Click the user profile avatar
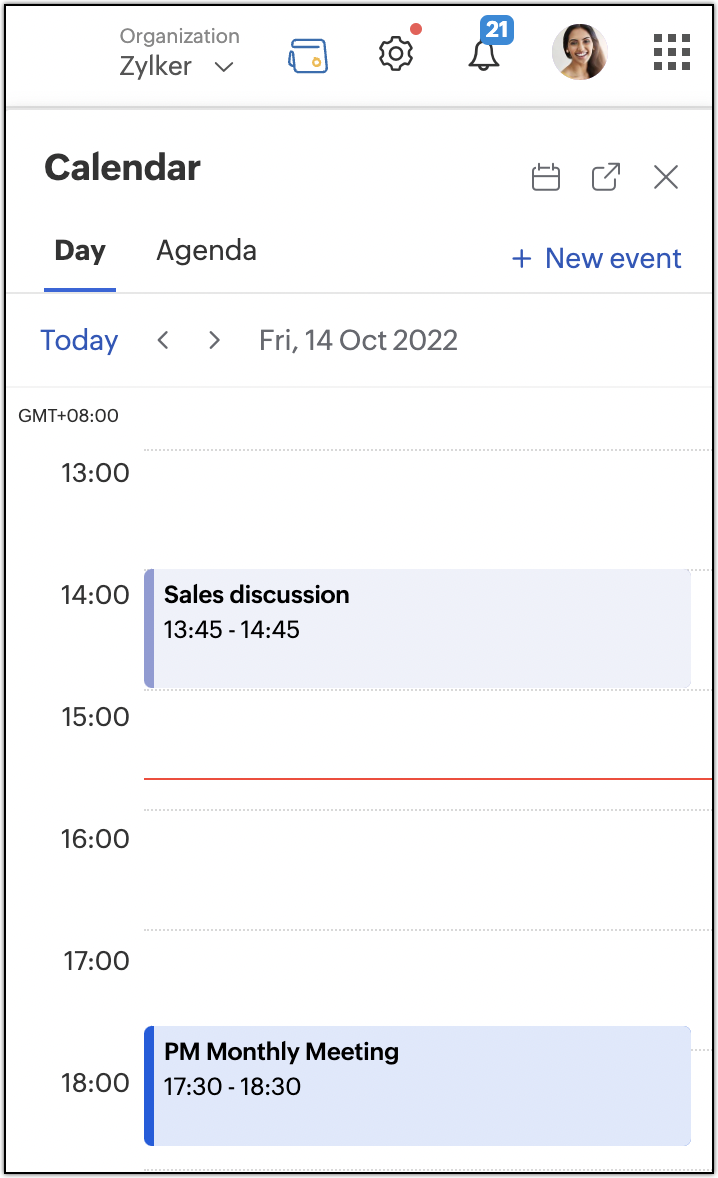Viewport: 718px width, 1178px height. (580, 52)
